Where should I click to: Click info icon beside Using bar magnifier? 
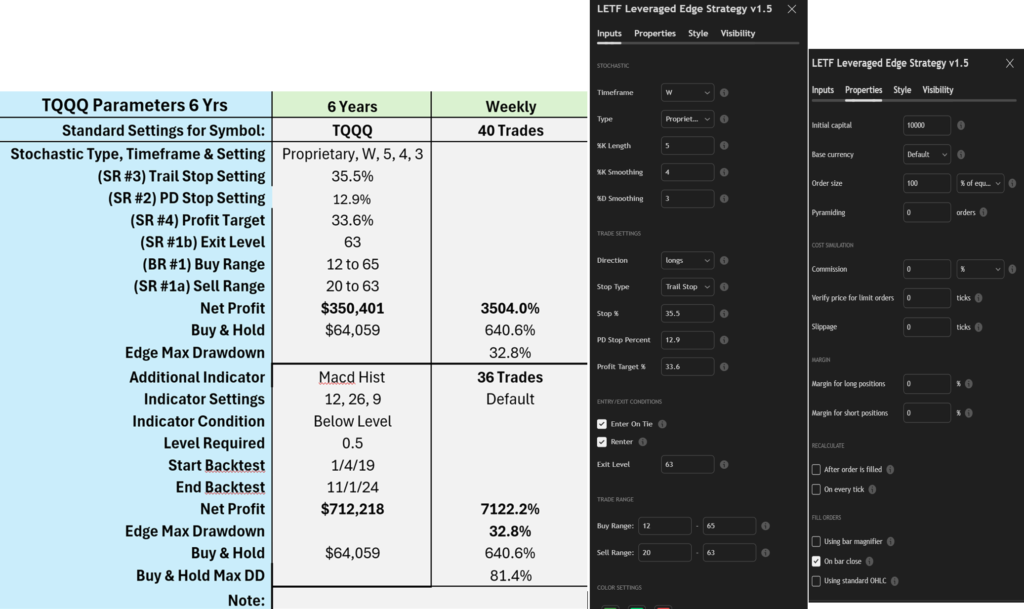pyautogui.click(x=891, y=541)
